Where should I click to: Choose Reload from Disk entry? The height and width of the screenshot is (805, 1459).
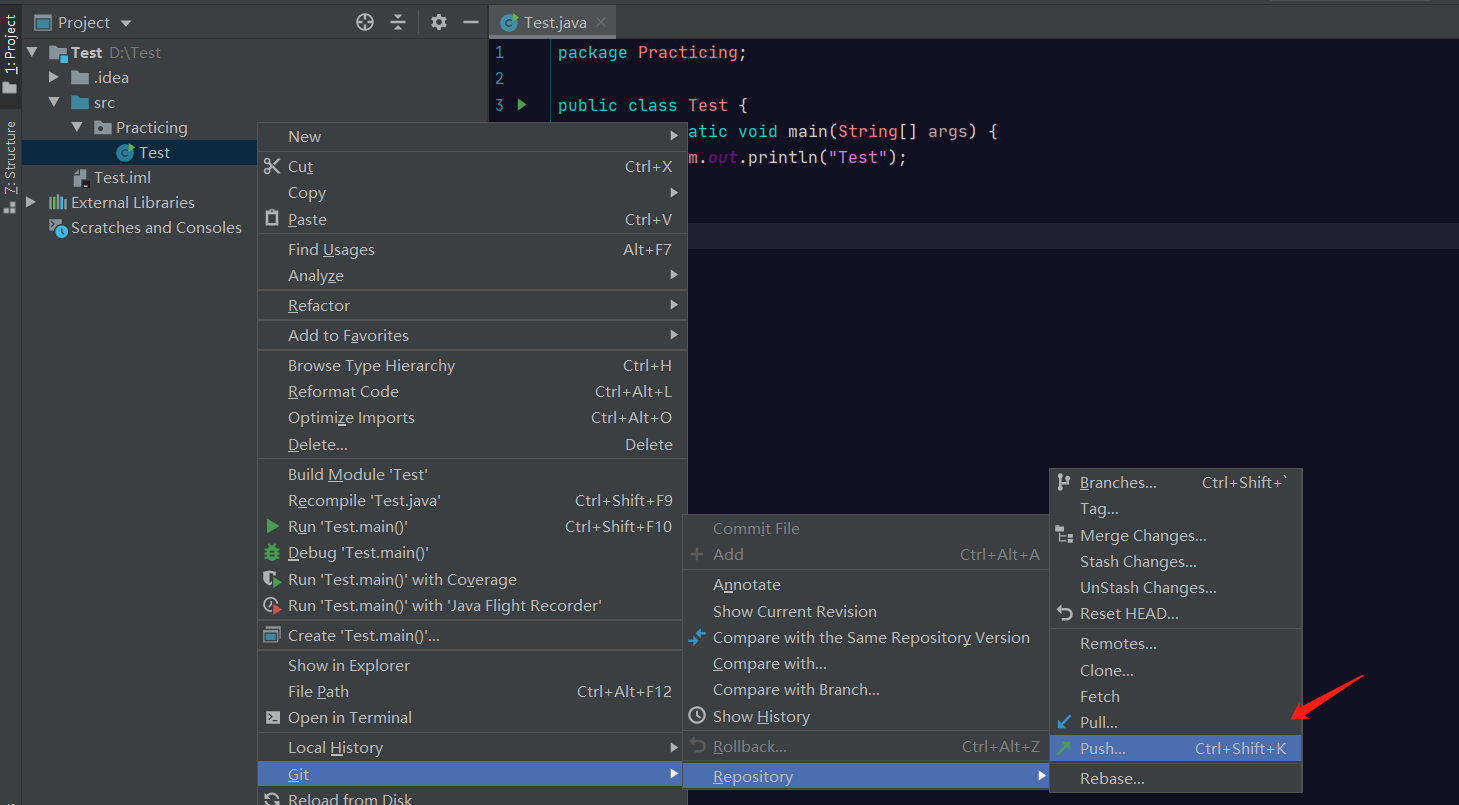(x=472, y=797)
